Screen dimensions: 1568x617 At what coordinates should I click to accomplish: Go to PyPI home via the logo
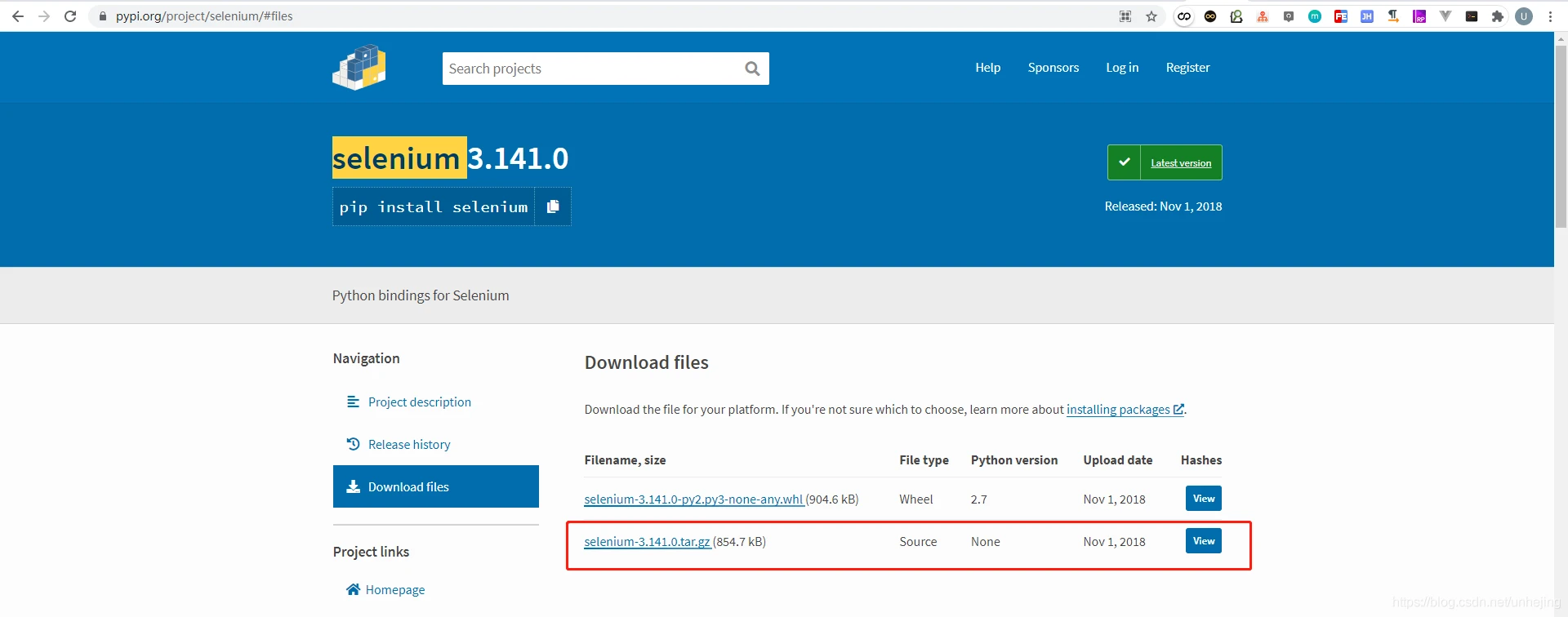coord(359,68)
